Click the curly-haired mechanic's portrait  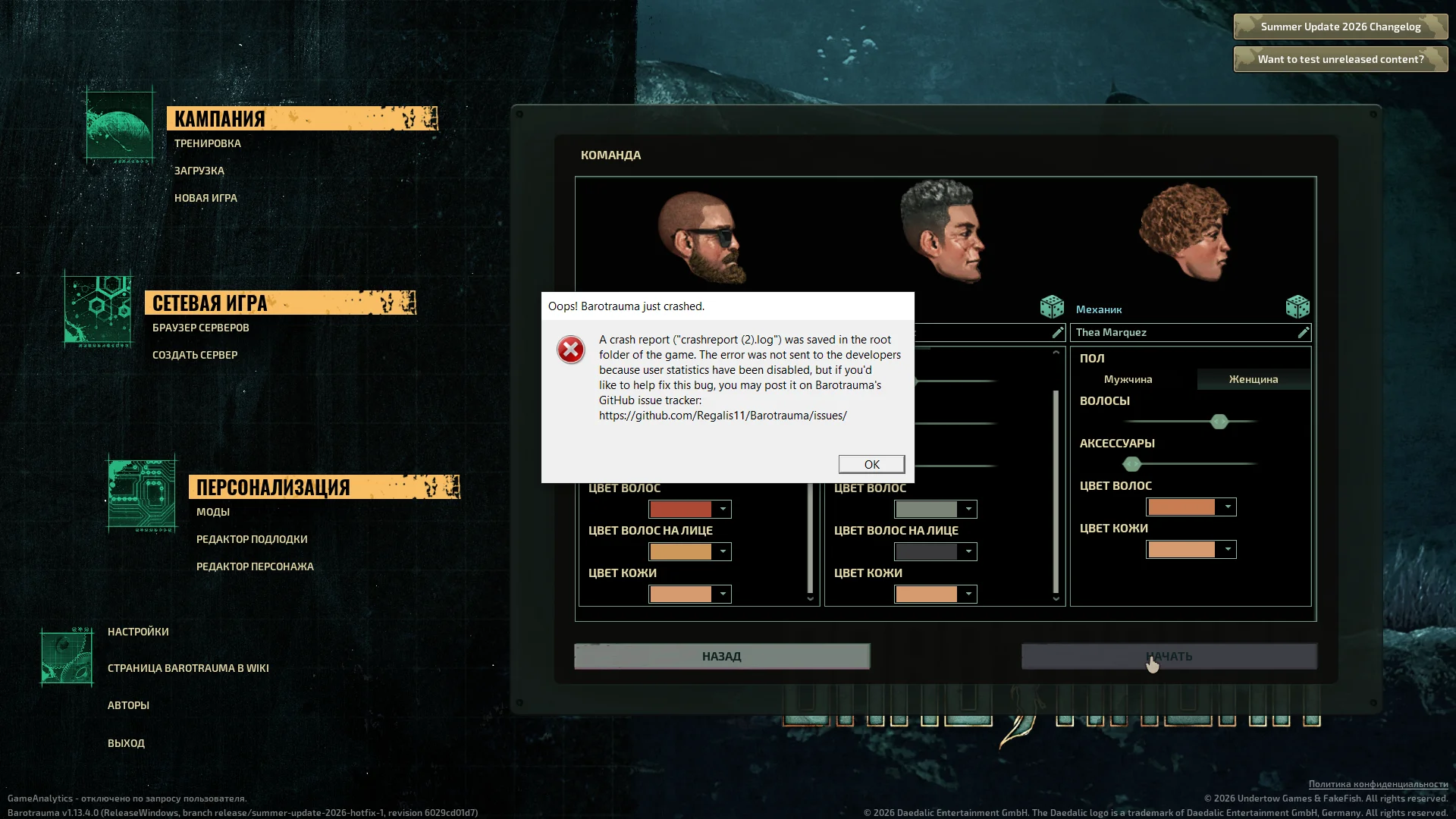(x=1185, y=231)
